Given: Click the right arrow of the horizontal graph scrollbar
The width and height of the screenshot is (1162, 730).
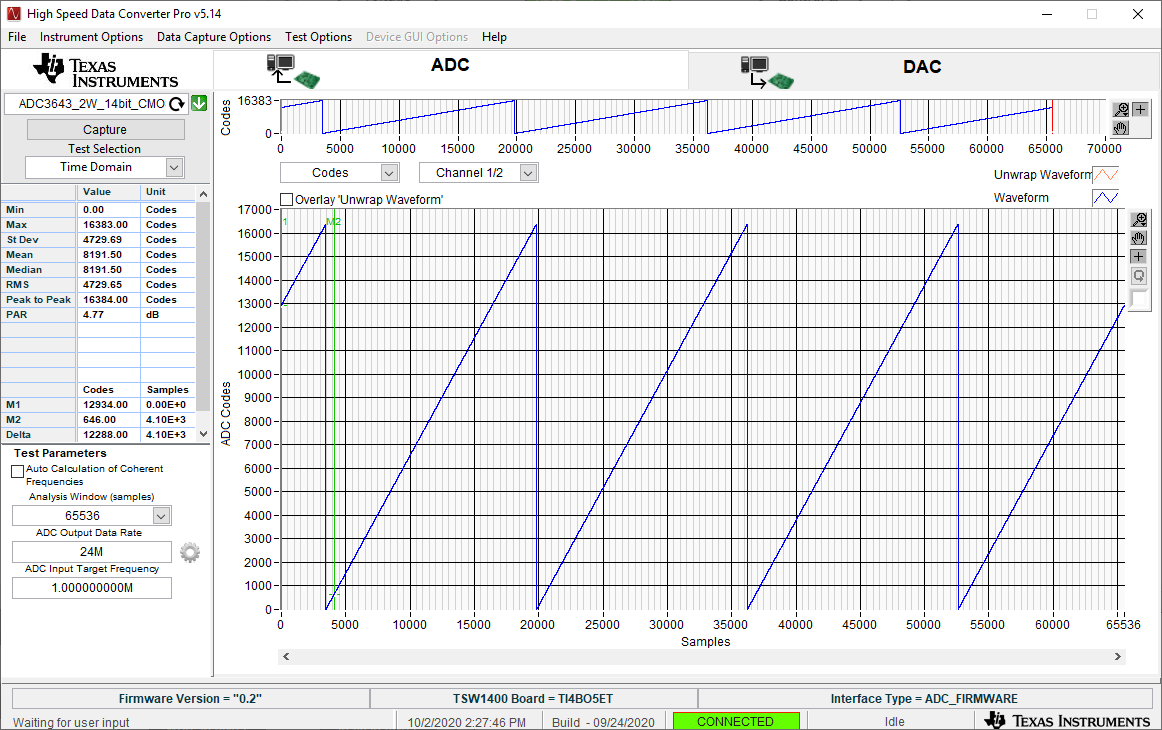Looking at the screenshot, I should click(x=1119, y=657).
